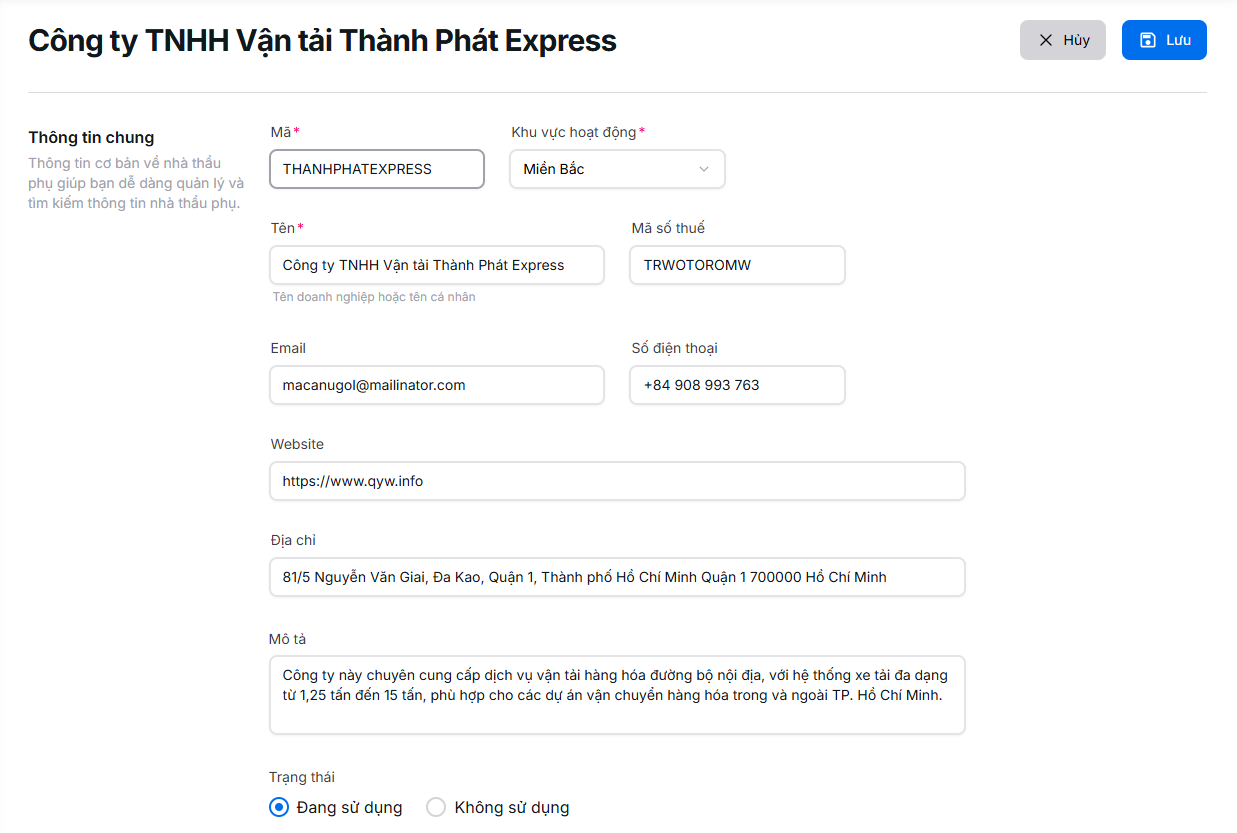The width and height of the screenshot is (1237, 833).
Task: Click the X icon in Hủy button
Action: pos(1046,40)
